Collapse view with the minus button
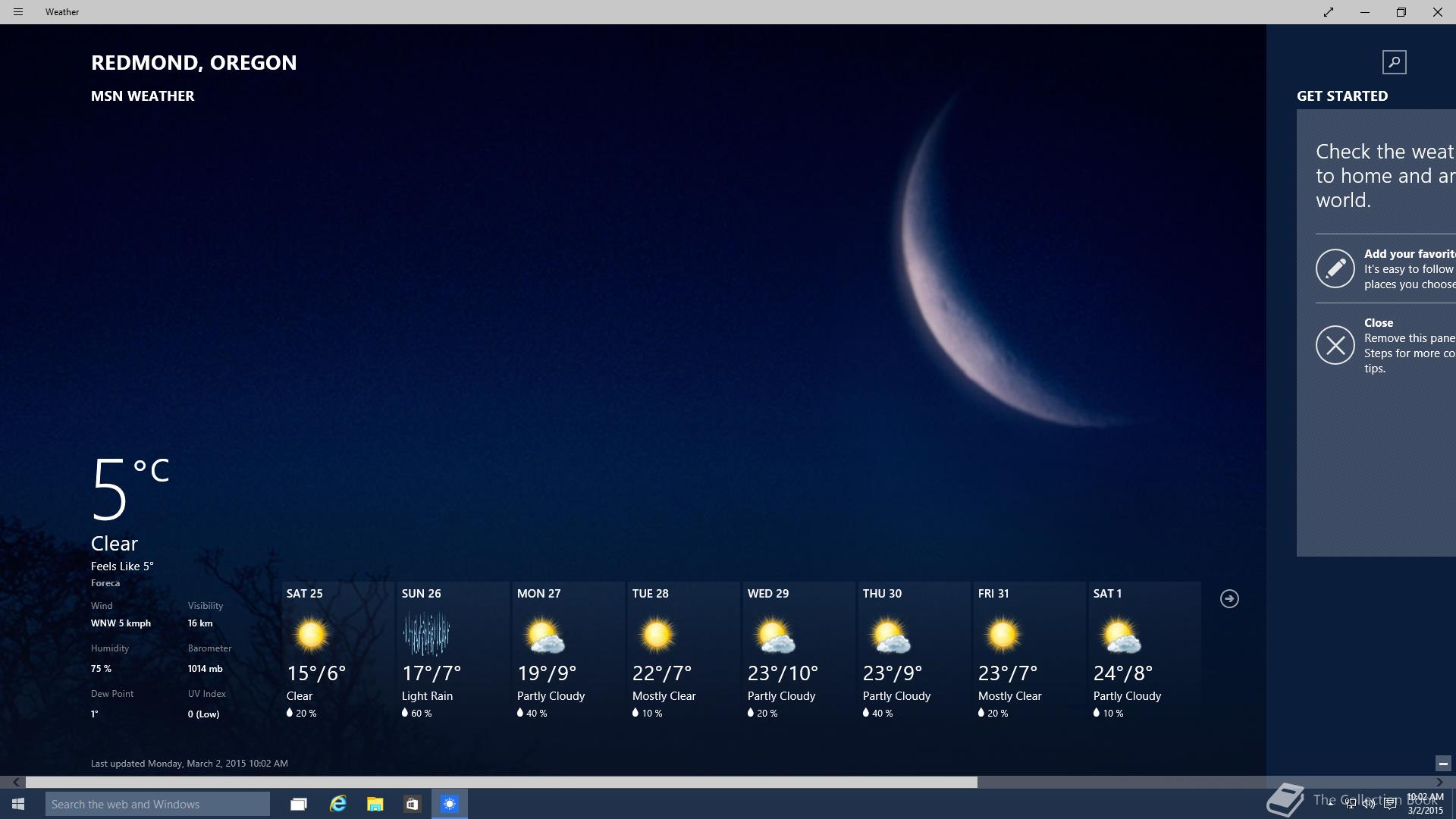The image size is (1456, 819). coord(1442,764)
